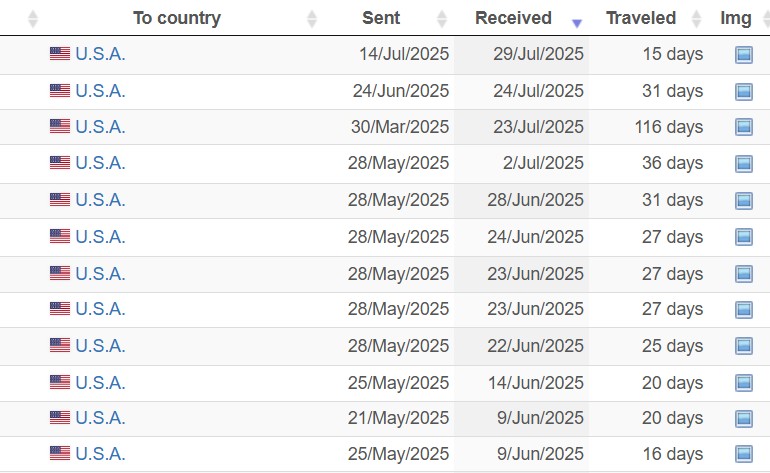Viewport: 770px width, 473px height.
Task: View postcard image for the 116 days row
Action: click(x=743, y=127)
